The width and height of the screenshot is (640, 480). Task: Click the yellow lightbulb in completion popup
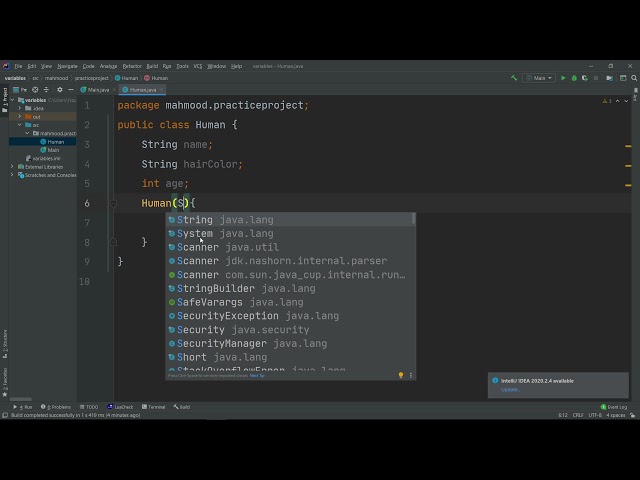[401, 375]
